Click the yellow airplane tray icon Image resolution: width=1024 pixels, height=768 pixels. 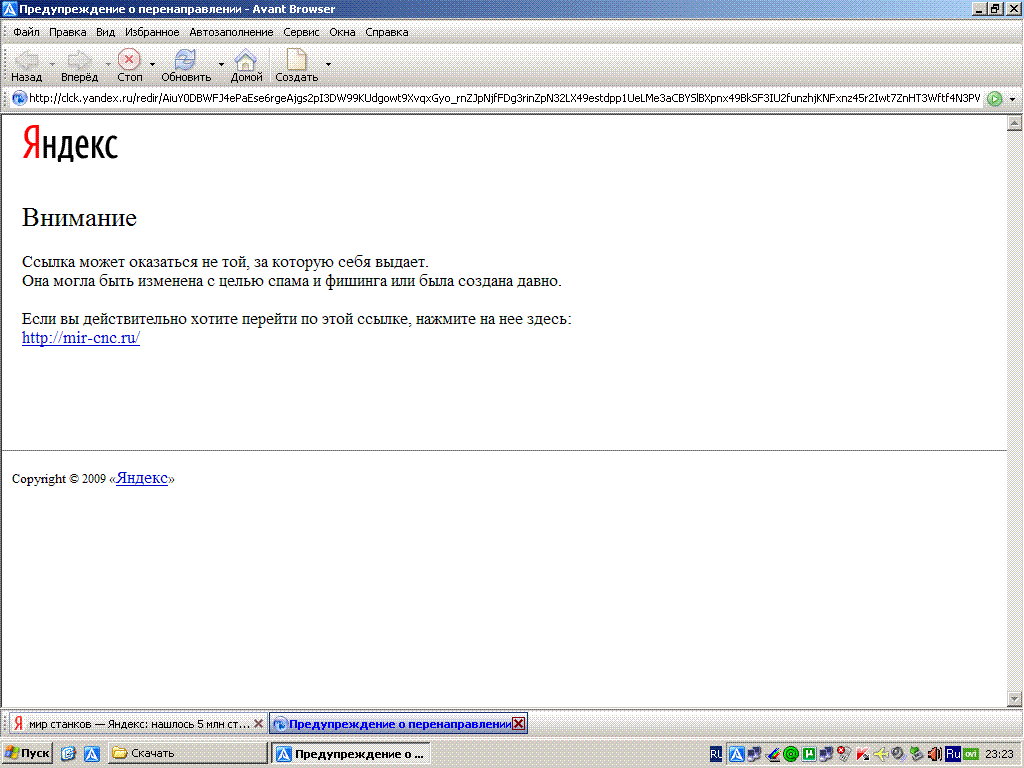881,754
